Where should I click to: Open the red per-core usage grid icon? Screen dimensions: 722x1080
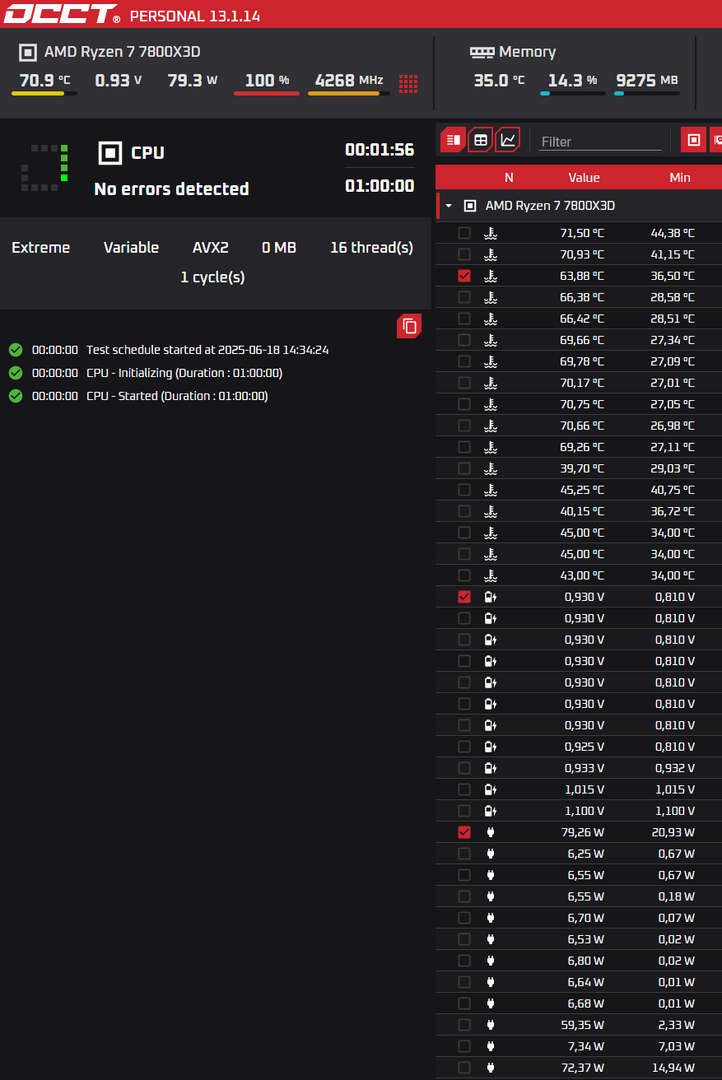[409, 84]
